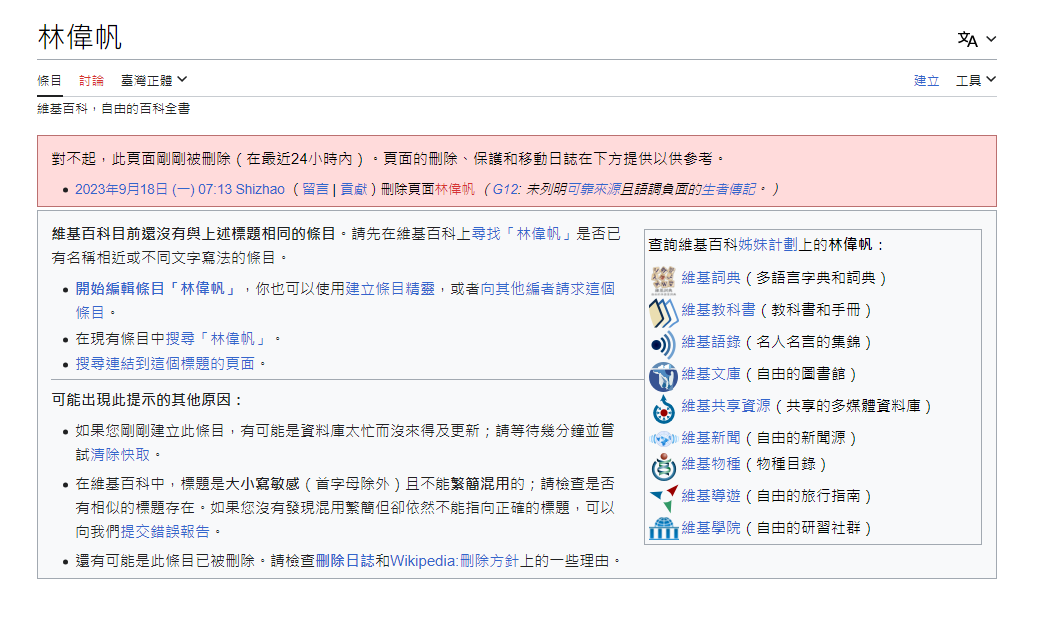This screenshot has width=1055, height=619.
Task: Open the 生者傳記 biography policy link
Action: [x=729, y=189]
